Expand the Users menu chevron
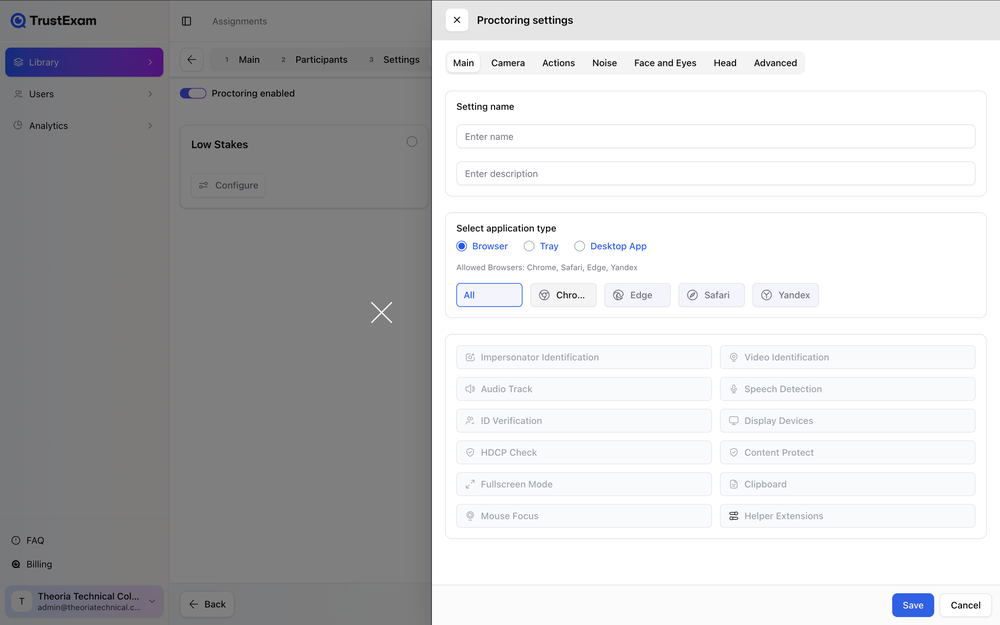Screen dimensions: 1000x625 [x=150, y=94]
